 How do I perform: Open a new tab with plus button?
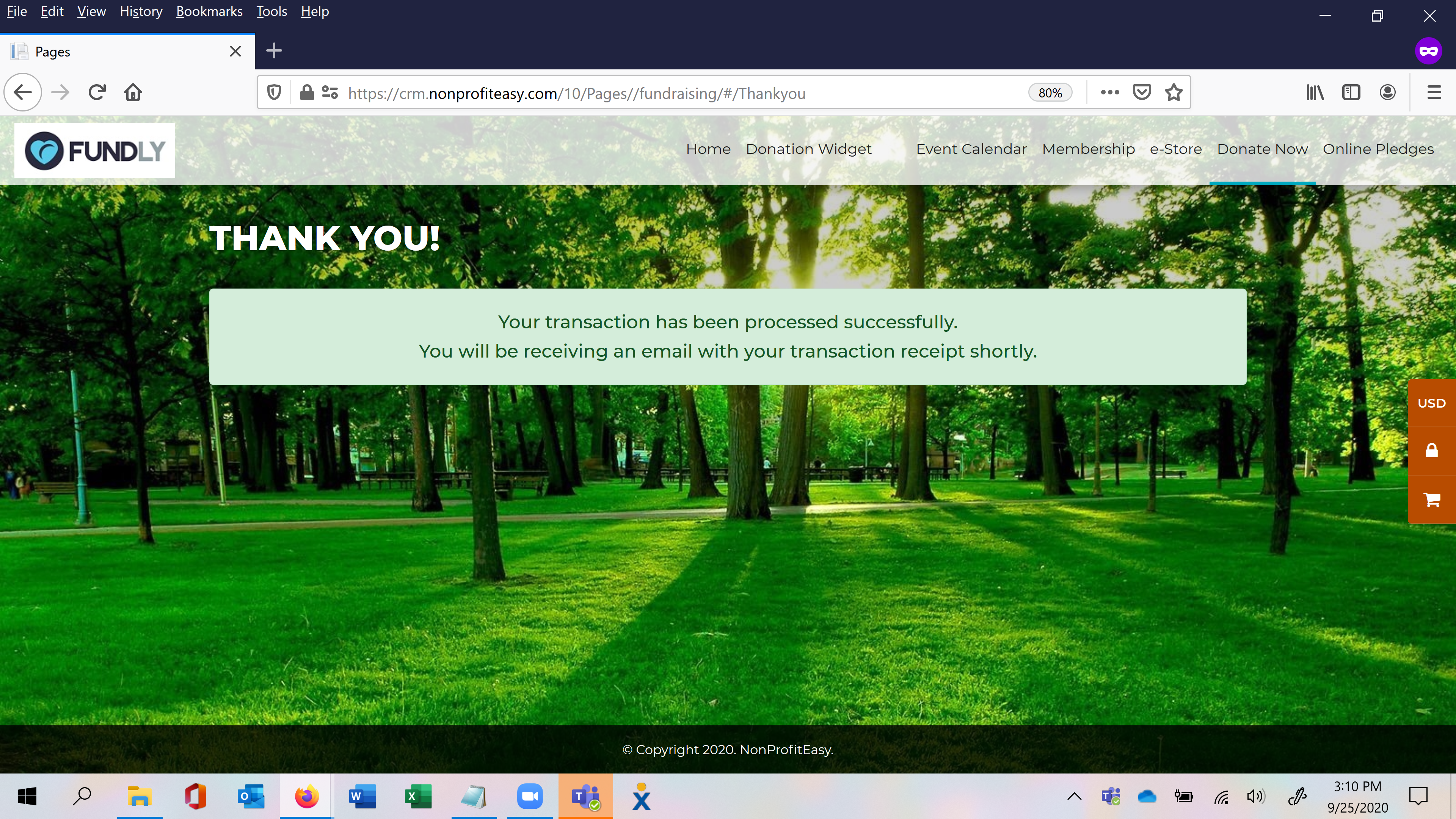pyautogui.click(x=274, y=51)
